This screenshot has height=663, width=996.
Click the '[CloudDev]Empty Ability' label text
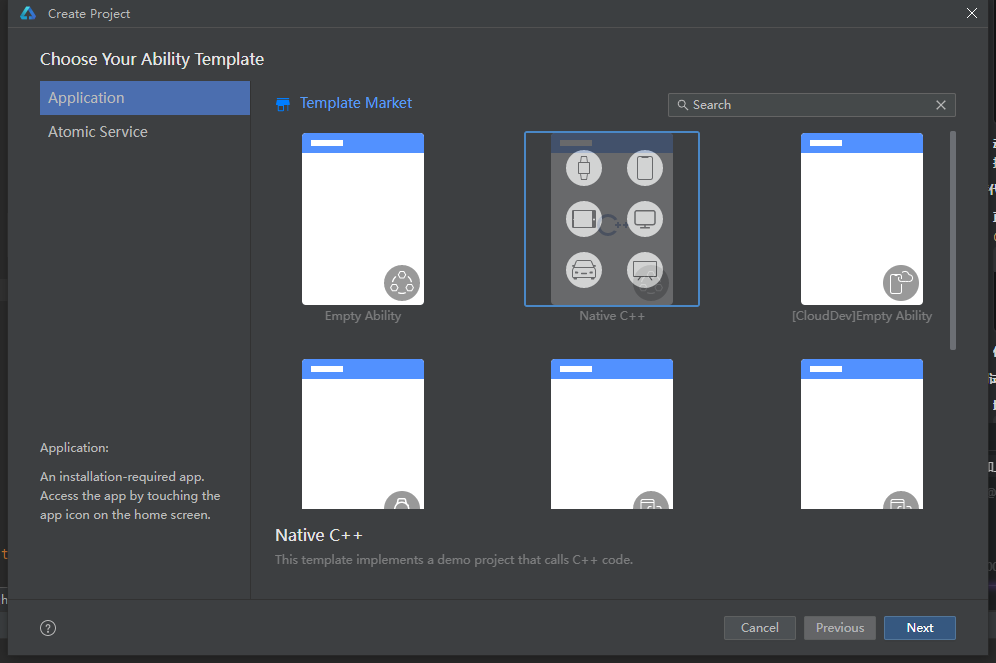pyautogui.click(x=862, y=316)
